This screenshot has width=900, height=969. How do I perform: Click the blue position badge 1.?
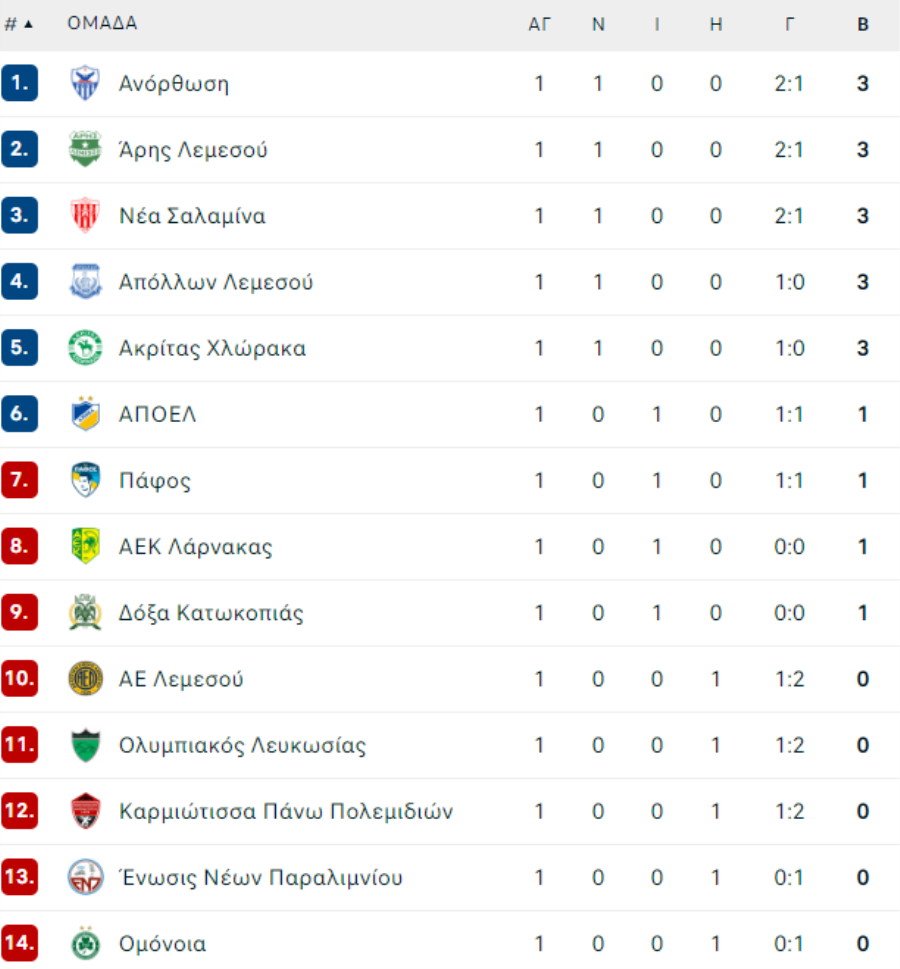[19, 83]
